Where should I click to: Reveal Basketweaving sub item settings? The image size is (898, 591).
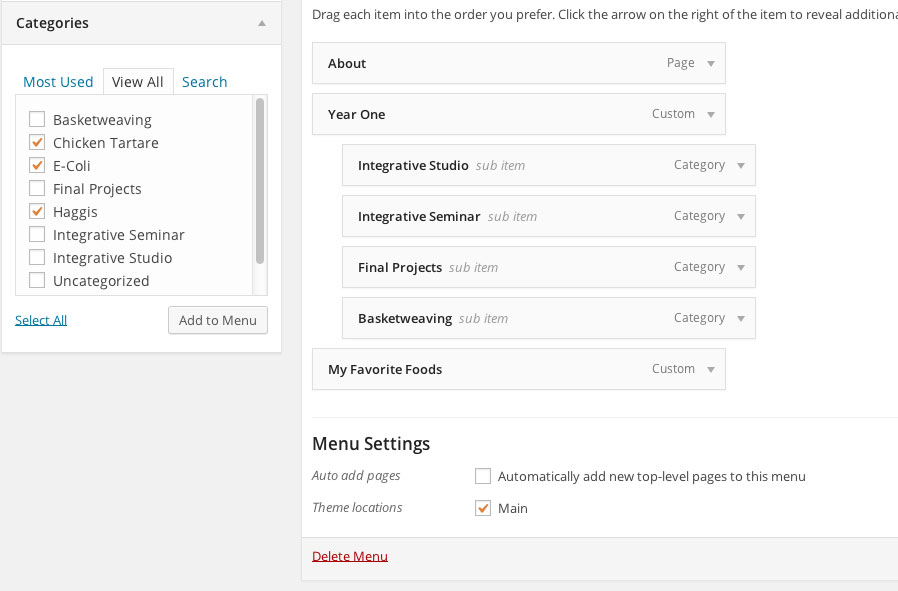tap(741, 318)
